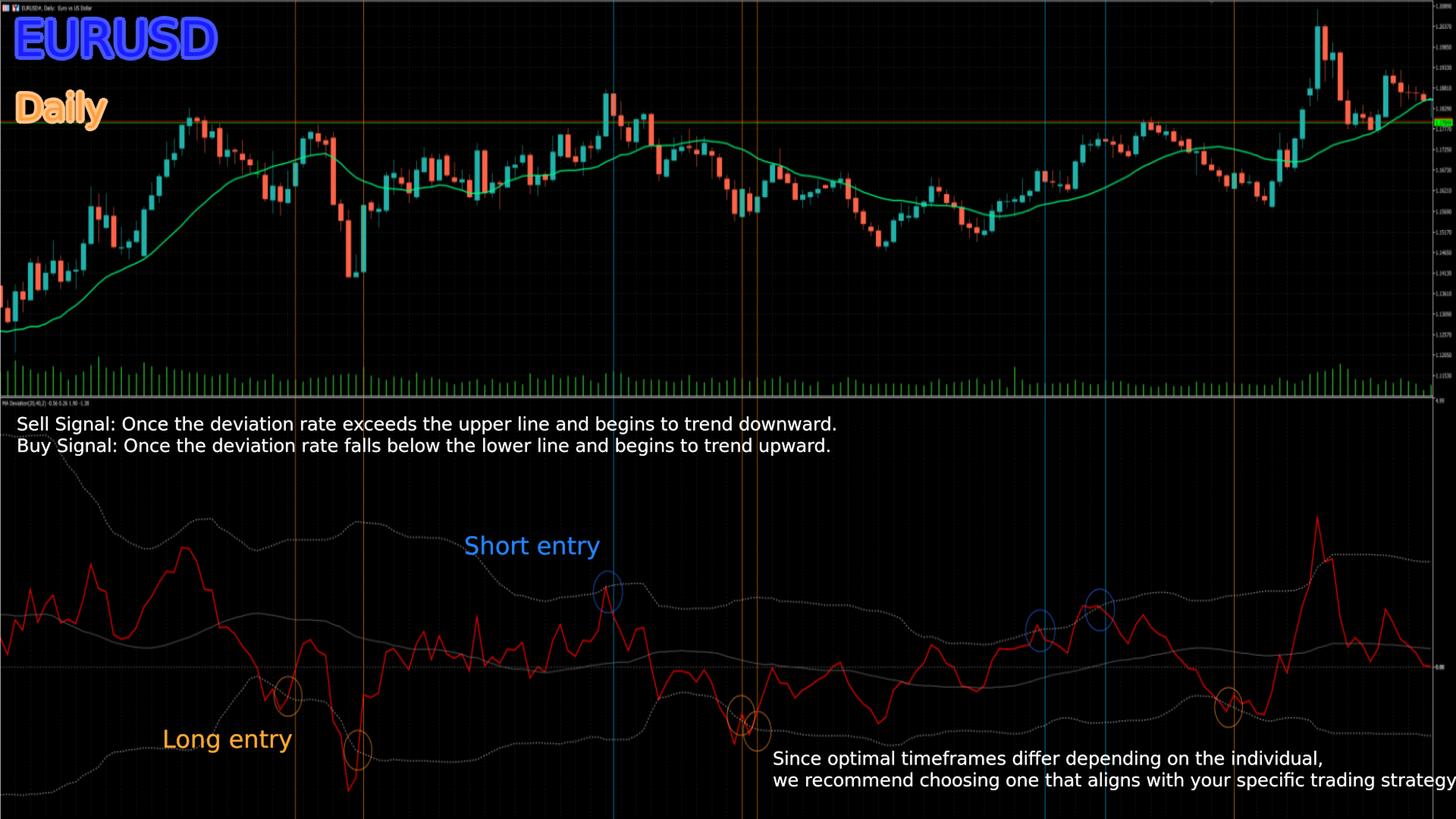Viewport: 1456px width, 819px height.
Task: Click the chart grid icon before EURUSD title
Action: pyautogui.click(x=6, y=8)
